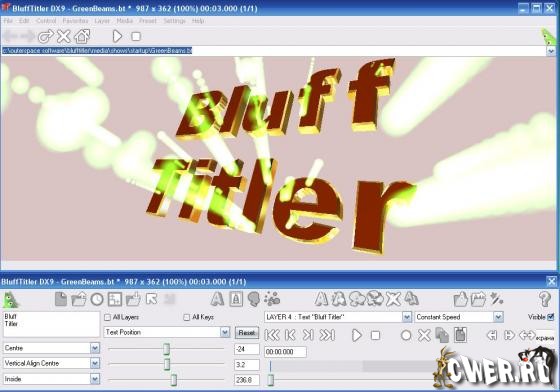Click the home icon in top toolbar
This screenshot has width=560, height=392.
[82, 36]
